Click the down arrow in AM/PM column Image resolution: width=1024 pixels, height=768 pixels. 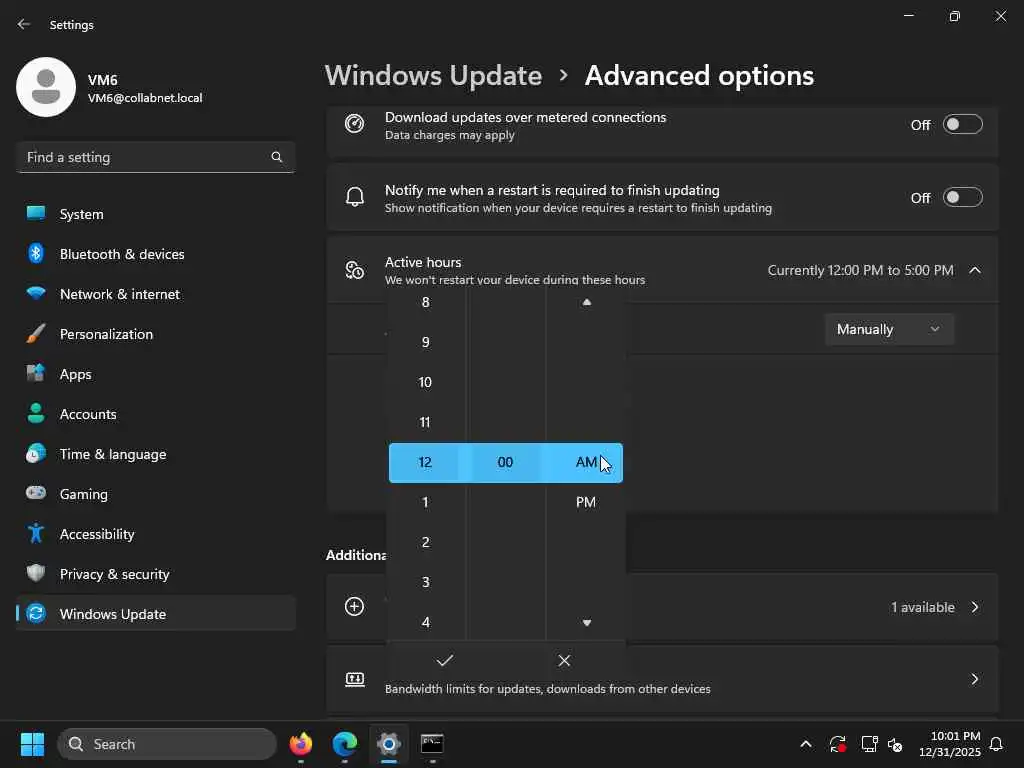coord(586,623)
